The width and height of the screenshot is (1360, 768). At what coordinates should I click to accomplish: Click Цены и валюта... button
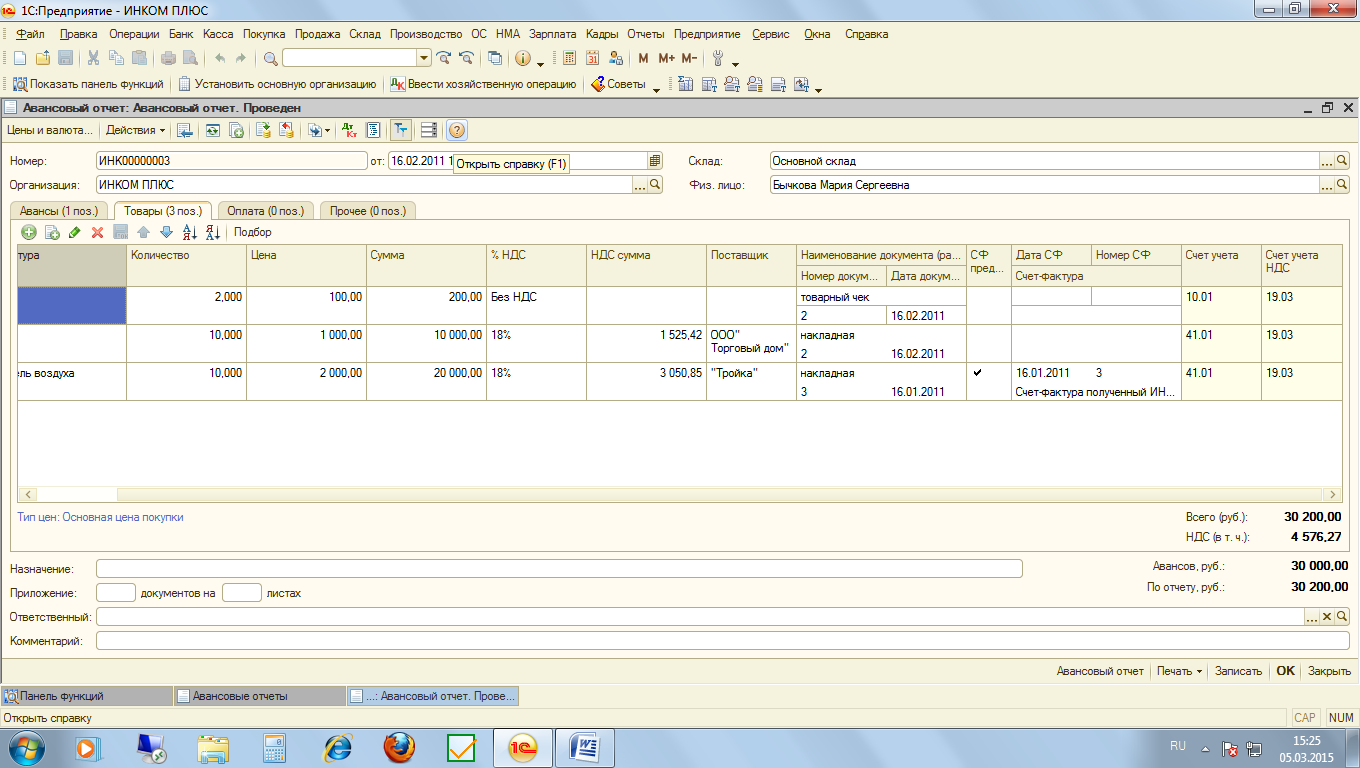point(49,130)
